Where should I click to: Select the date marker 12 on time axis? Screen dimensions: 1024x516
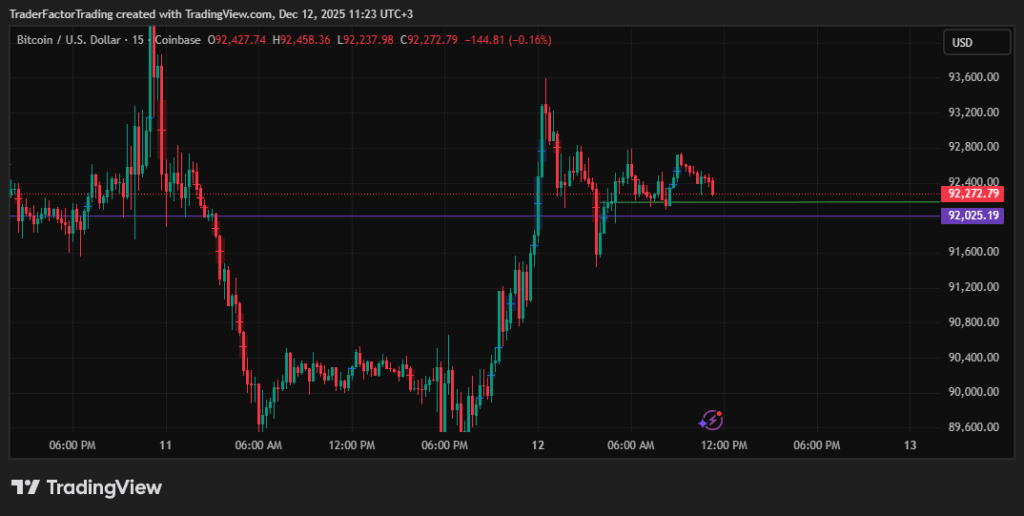tap(538, 445)
